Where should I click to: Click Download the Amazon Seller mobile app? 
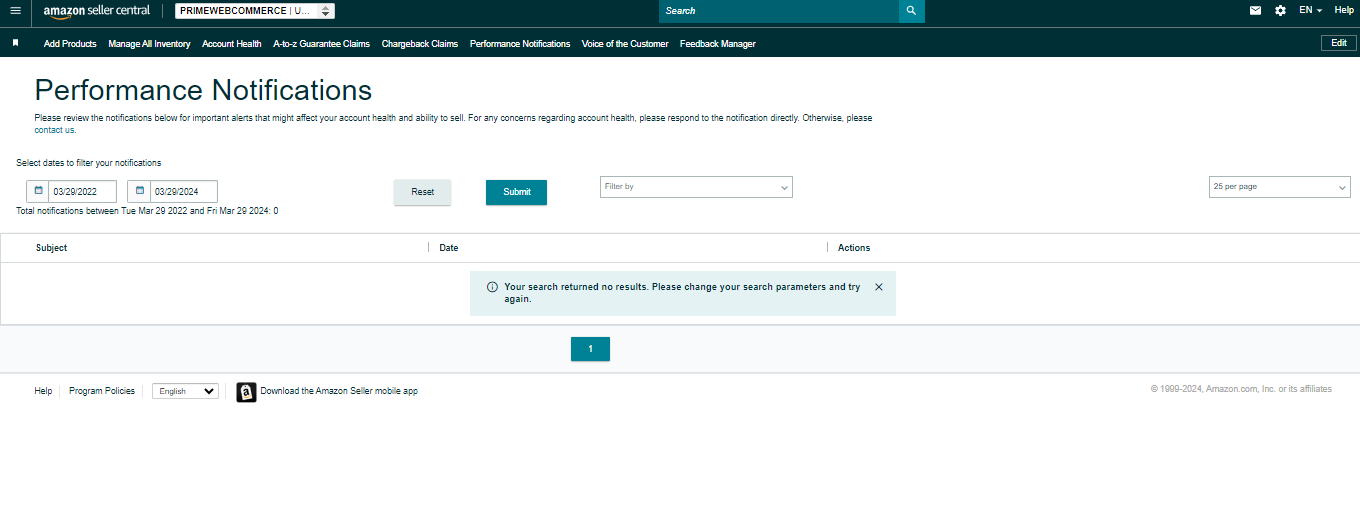tap(339, 391)
